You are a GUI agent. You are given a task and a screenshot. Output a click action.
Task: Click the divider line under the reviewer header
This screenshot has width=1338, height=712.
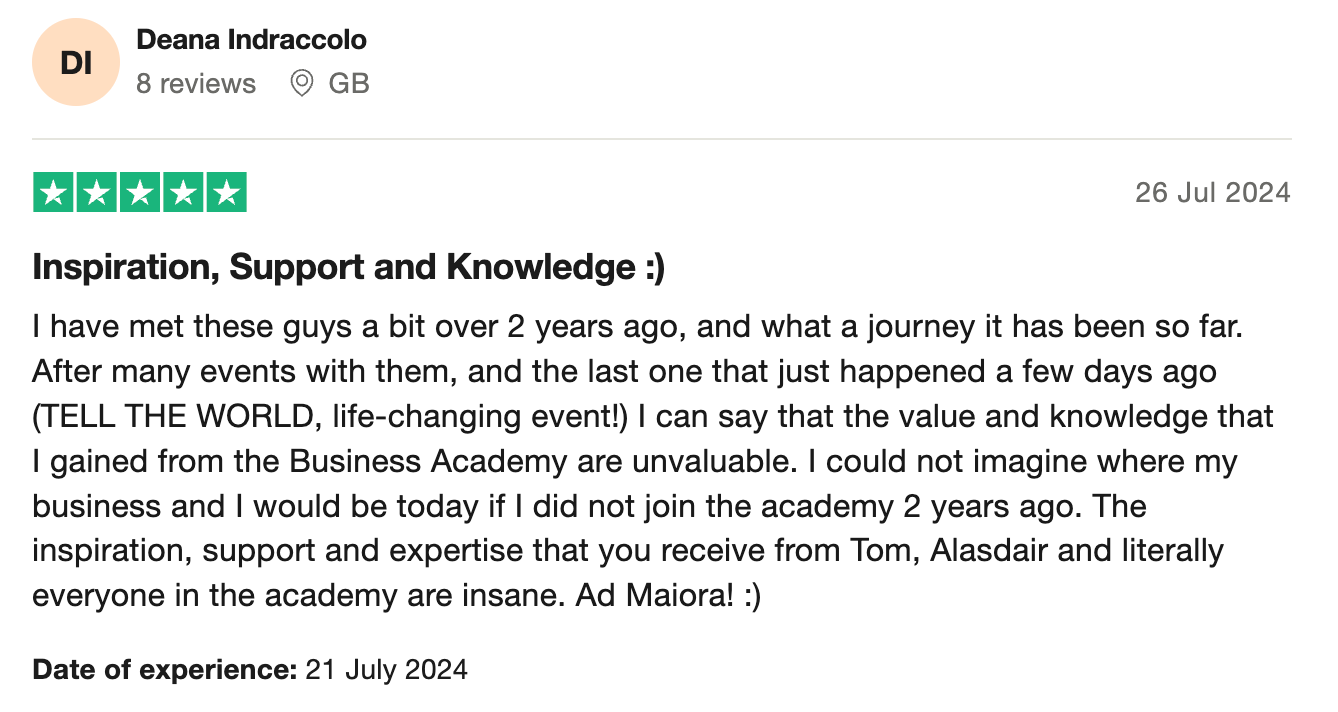click(x=662, y=139)
